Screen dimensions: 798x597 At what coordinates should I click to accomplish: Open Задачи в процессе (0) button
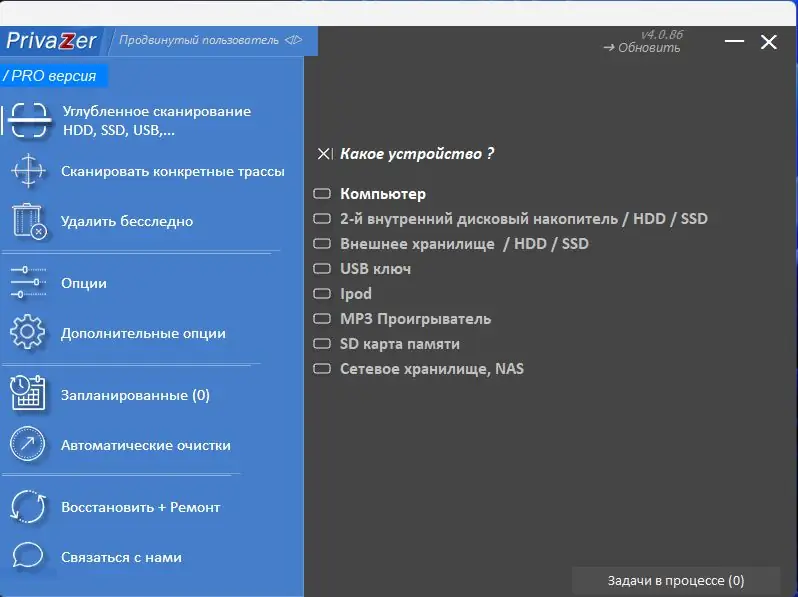[x=675, y=581]
